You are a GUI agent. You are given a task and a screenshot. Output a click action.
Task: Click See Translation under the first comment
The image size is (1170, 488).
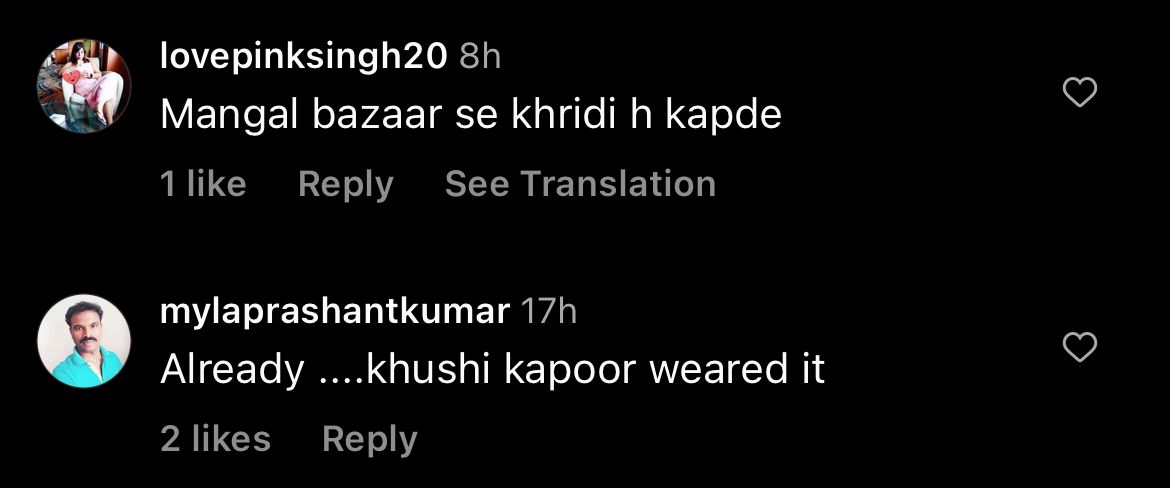pyautogui.click(x=580, y=184)
